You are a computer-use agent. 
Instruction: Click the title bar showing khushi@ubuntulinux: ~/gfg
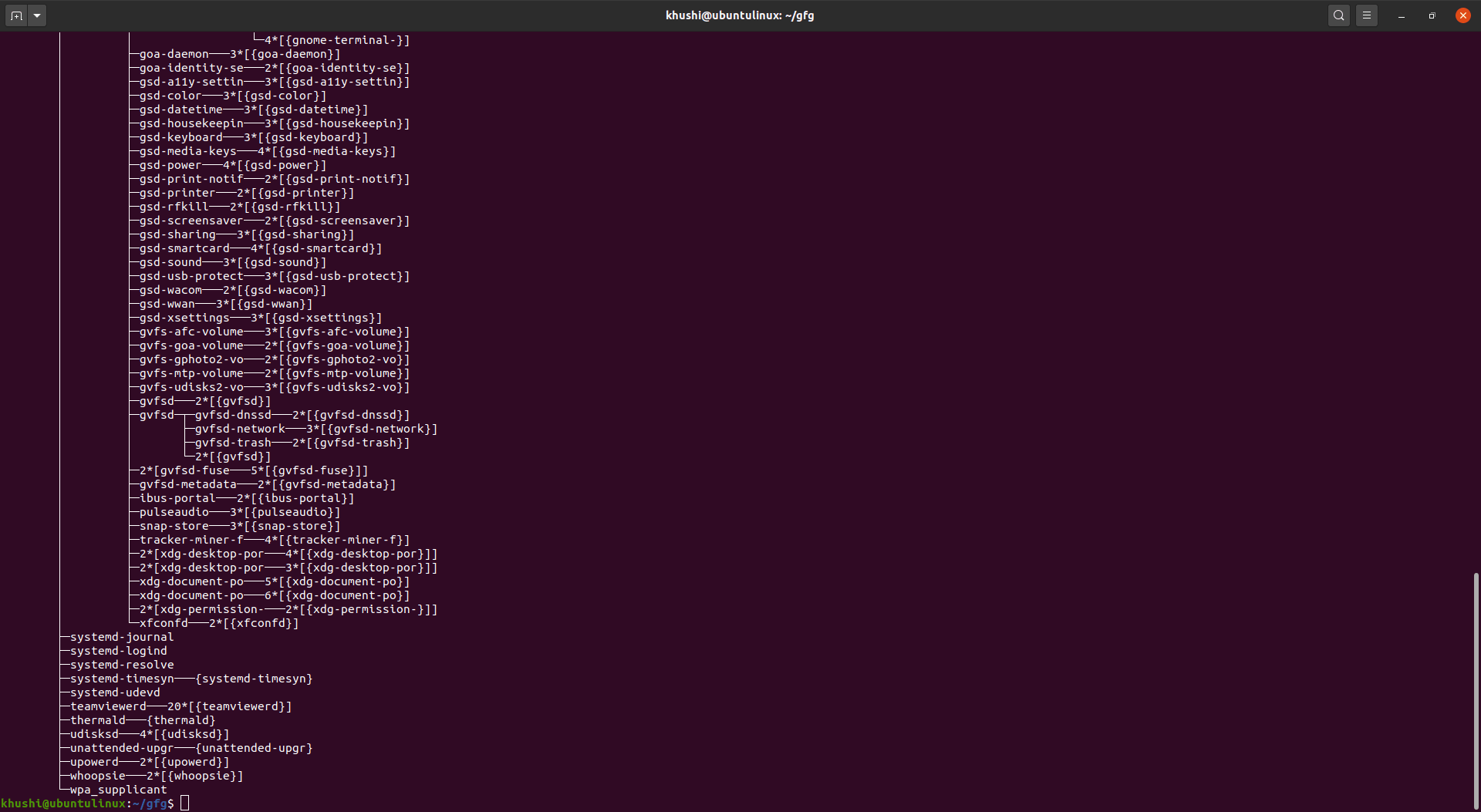click(739, 15)
